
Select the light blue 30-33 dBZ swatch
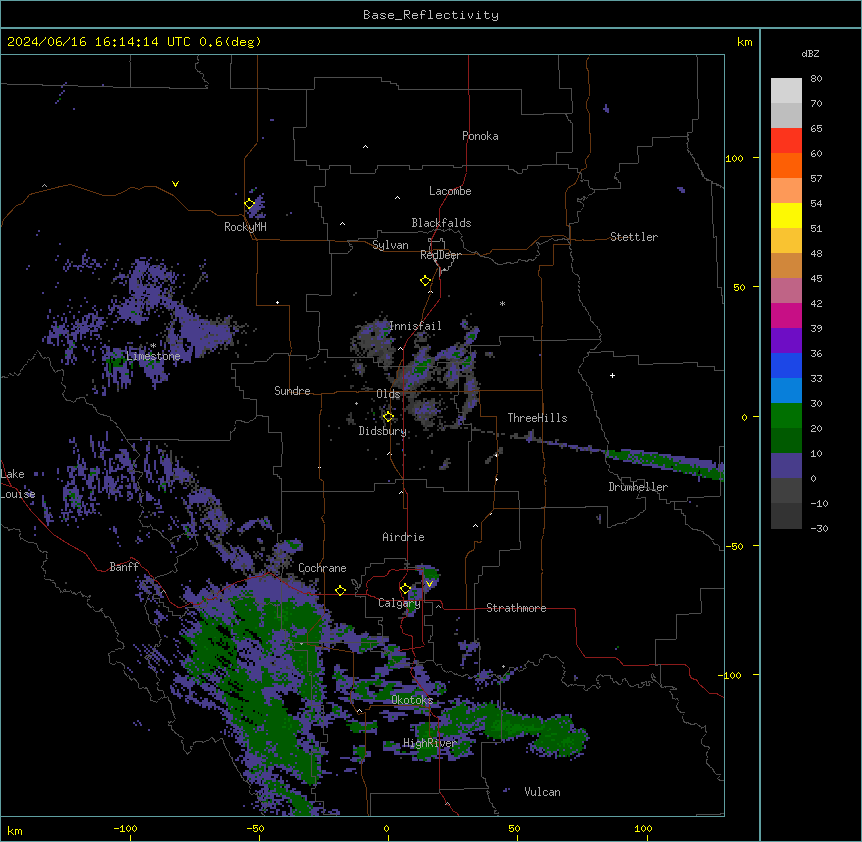click(786, 391)
